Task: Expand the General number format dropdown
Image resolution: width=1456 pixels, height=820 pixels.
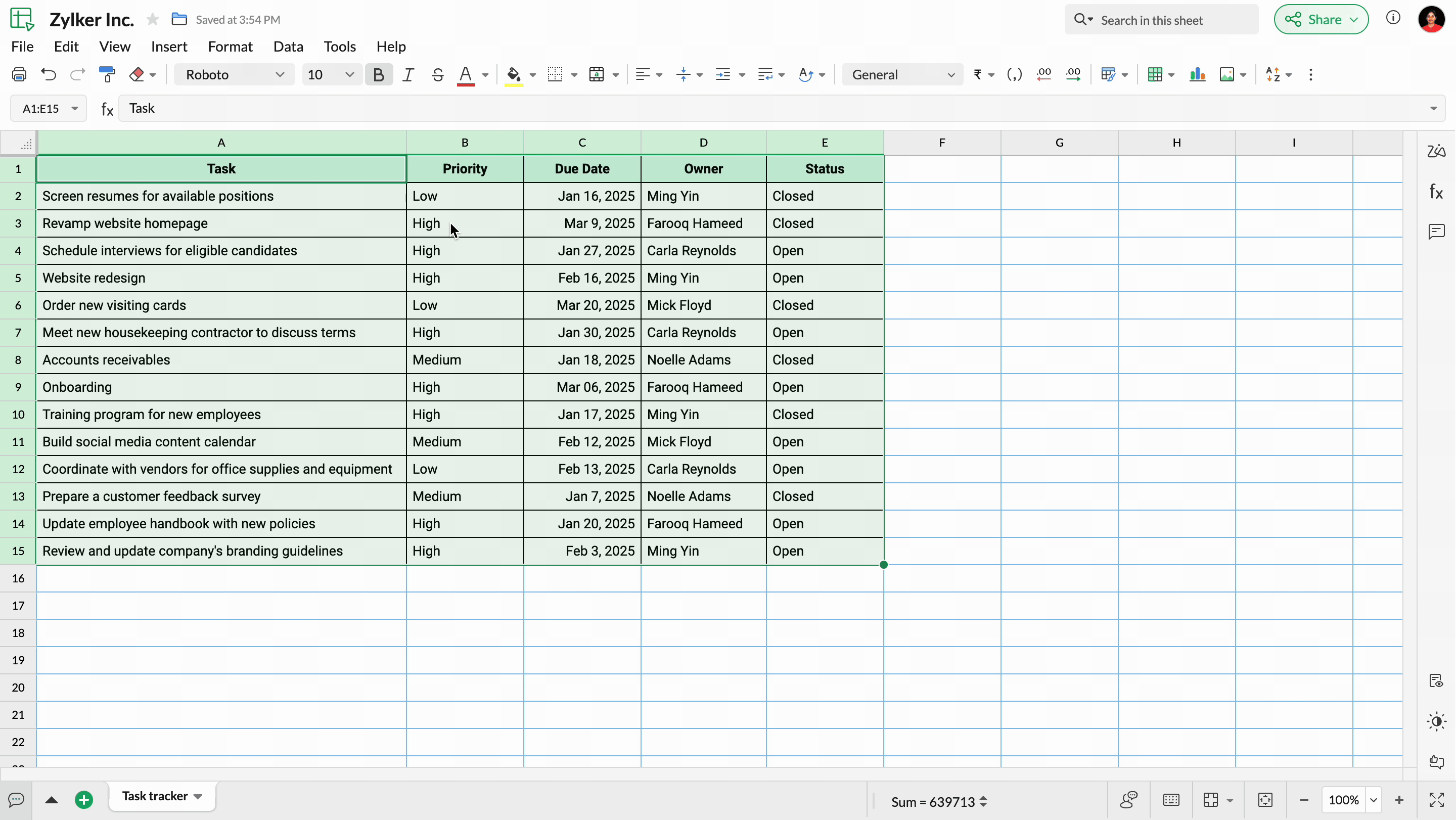Action: (902, 75)
